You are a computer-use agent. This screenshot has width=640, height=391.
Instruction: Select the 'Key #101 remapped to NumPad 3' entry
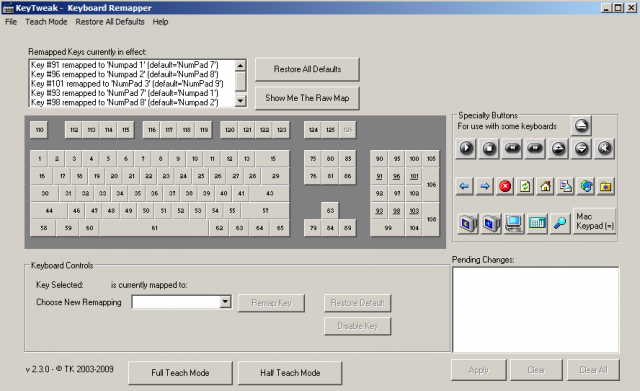click(x=127, y=84)
